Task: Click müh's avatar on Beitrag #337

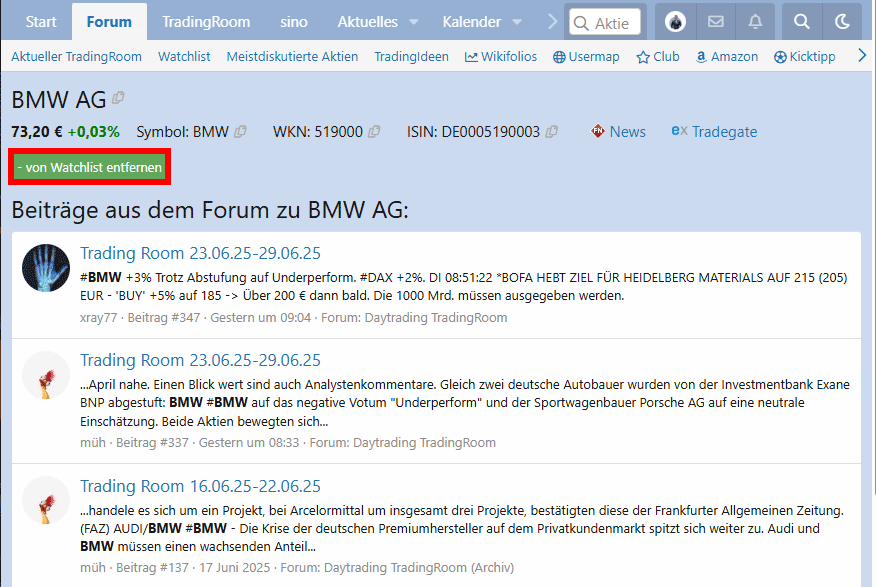Action: tap(46, 375)
